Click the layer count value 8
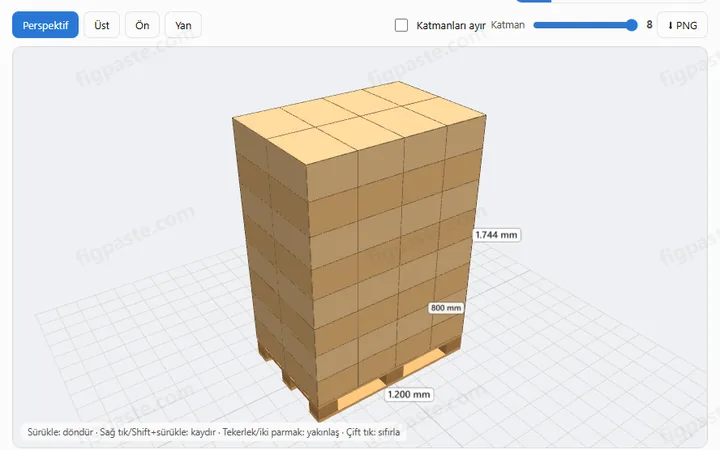 [649, 25]
